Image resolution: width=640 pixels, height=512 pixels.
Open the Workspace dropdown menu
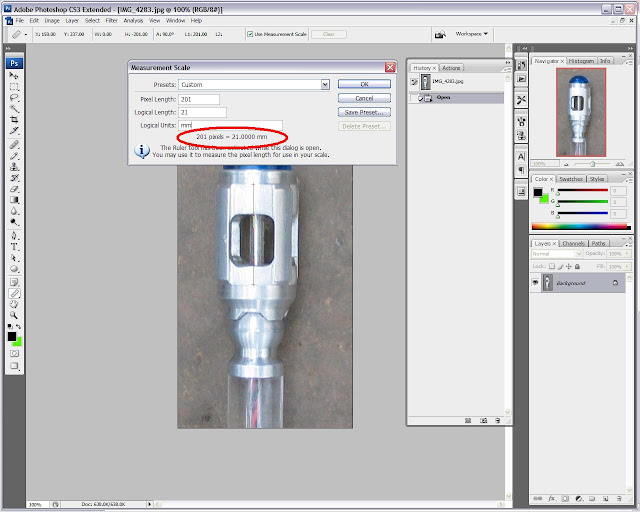[471, 34]
